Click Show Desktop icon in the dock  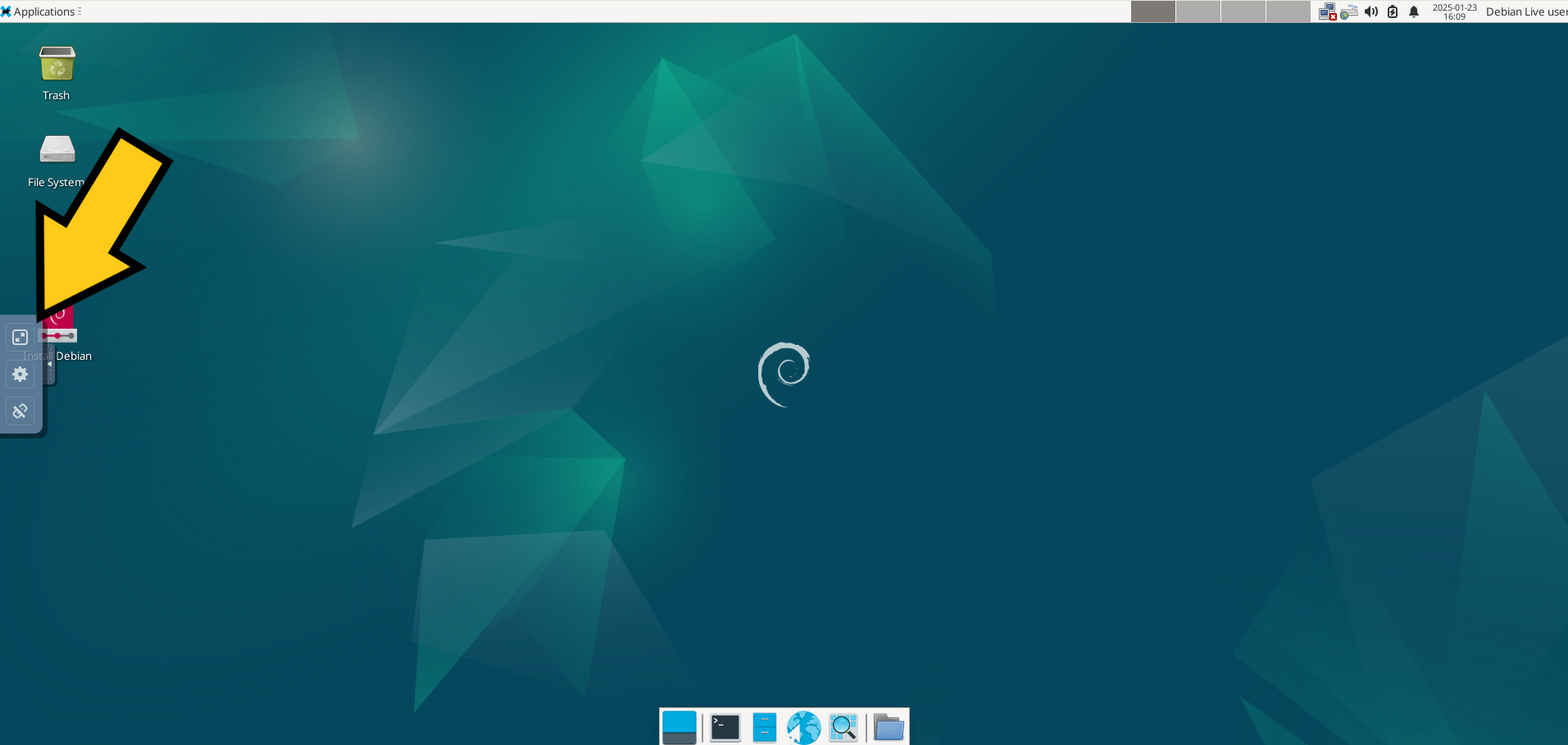[679, 727]
